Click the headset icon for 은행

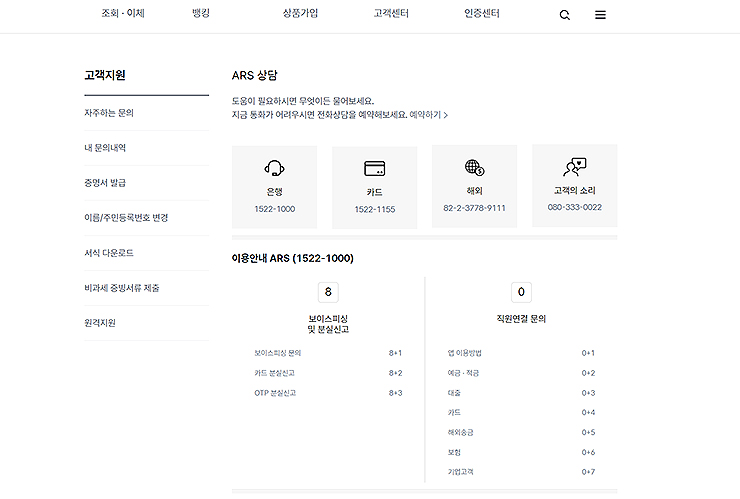(274, 168)
